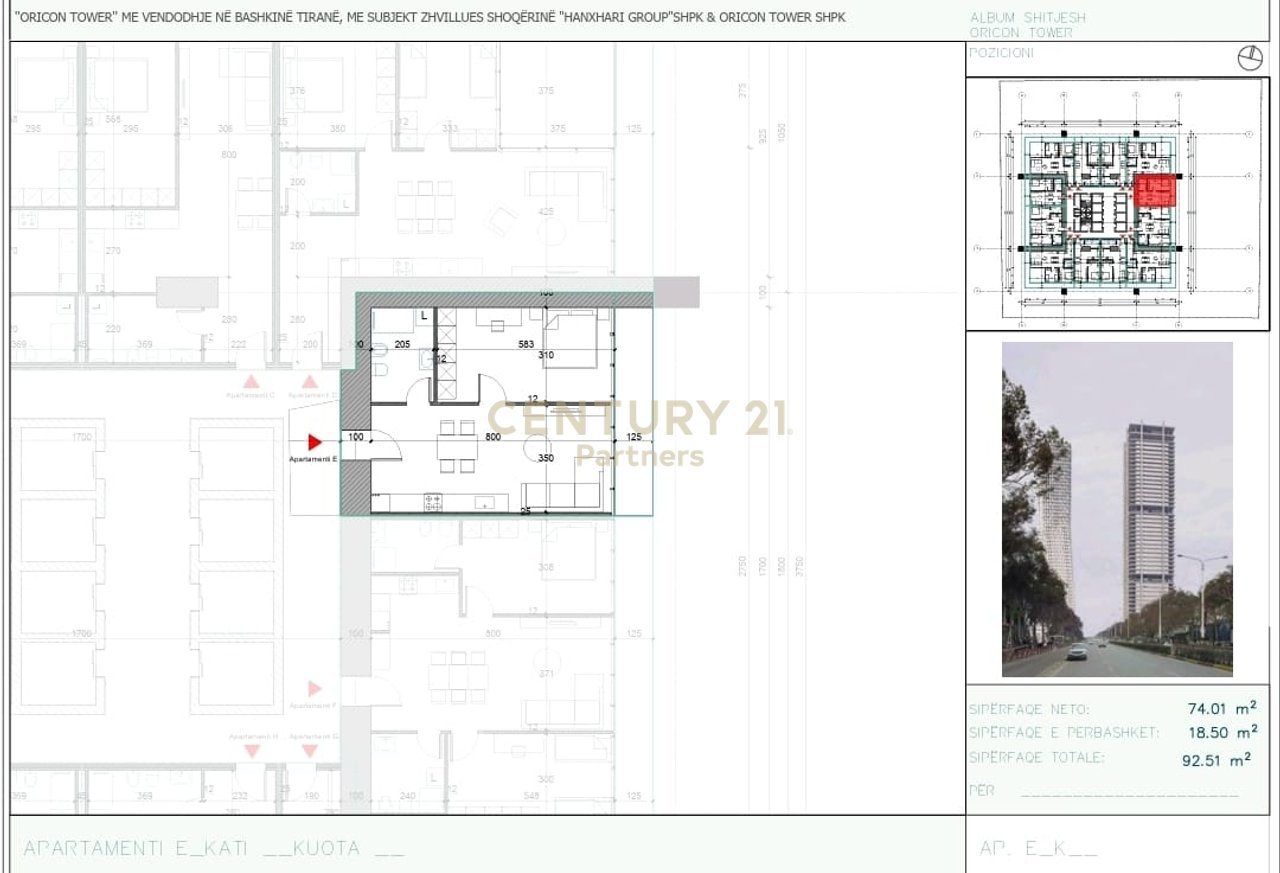1280x873 pixels.
Task: Click the pink Apartamenti F entrance arrow
Action: point(315,688)
